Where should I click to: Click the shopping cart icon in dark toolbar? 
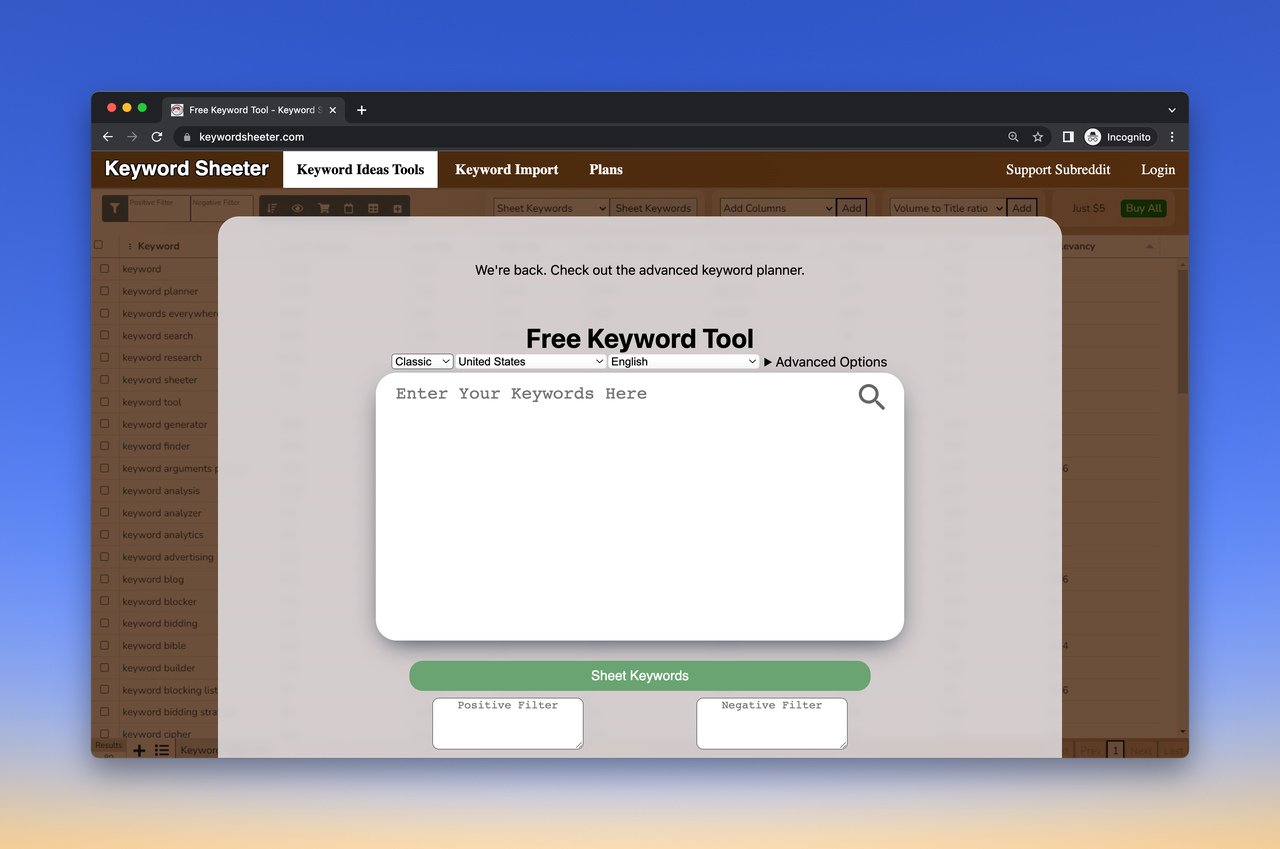coord(323,208)
